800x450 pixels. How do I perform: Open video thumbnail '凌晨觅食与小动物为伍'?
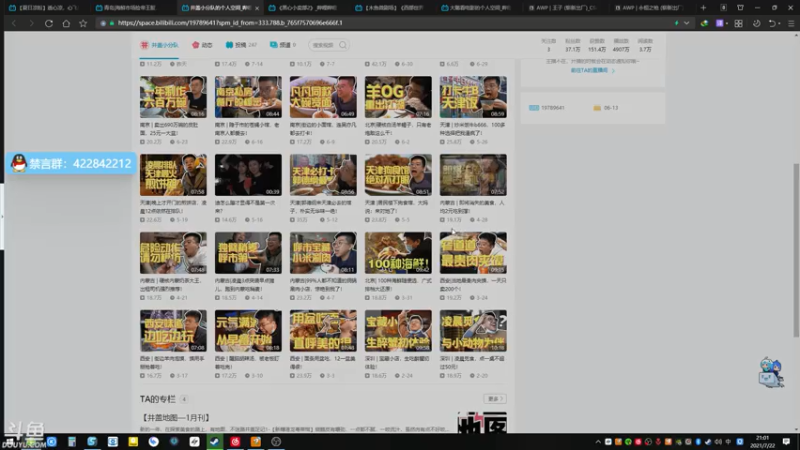(x=473, y=331)
